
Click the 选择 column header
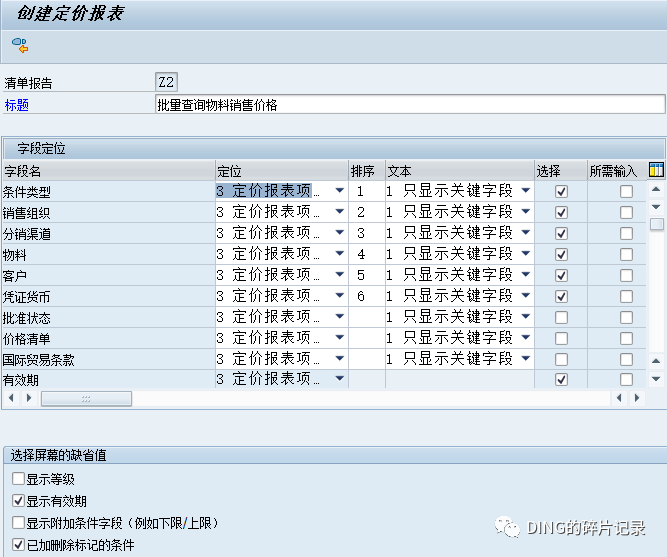[561, 171]
